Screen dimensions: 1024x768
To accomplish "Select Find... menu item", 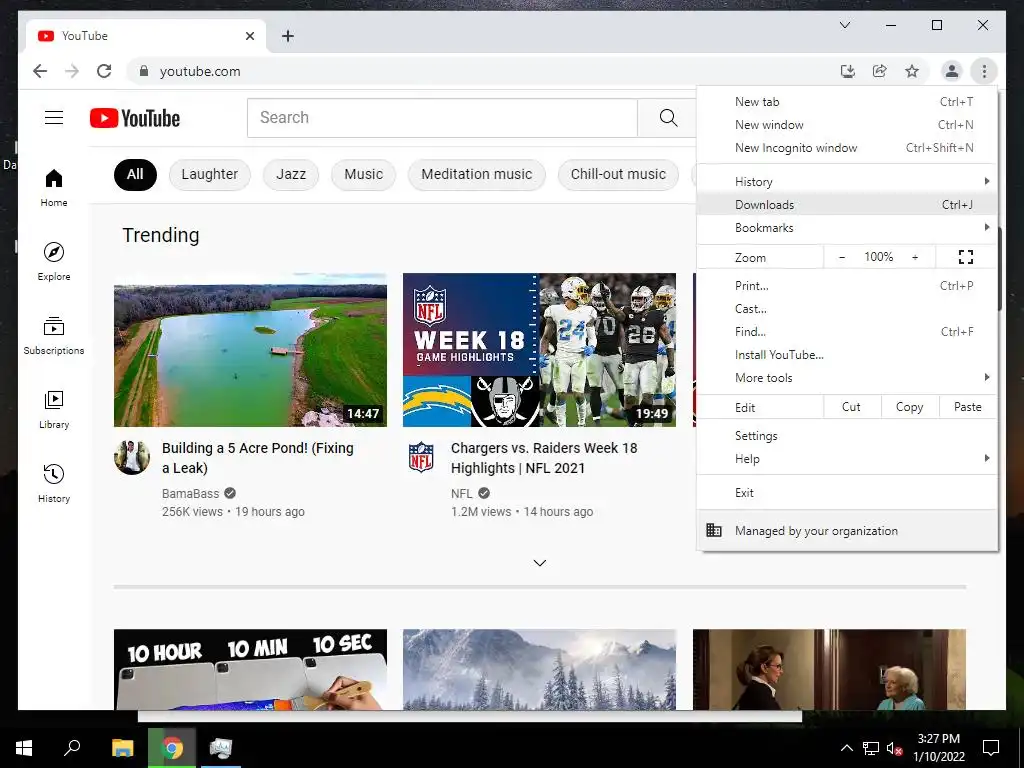I will coord(846,332).
